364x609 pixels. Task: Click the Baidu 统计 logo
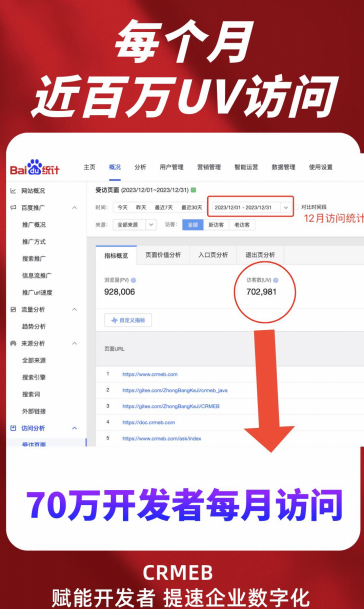(35, 168)
